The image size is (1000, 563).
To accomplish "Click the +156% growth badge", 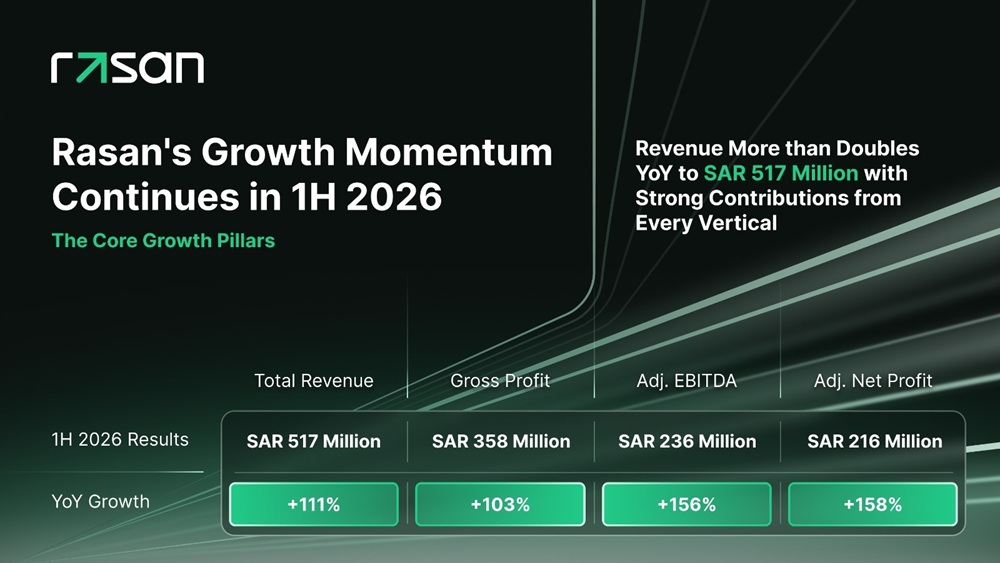I will point(687,504).
